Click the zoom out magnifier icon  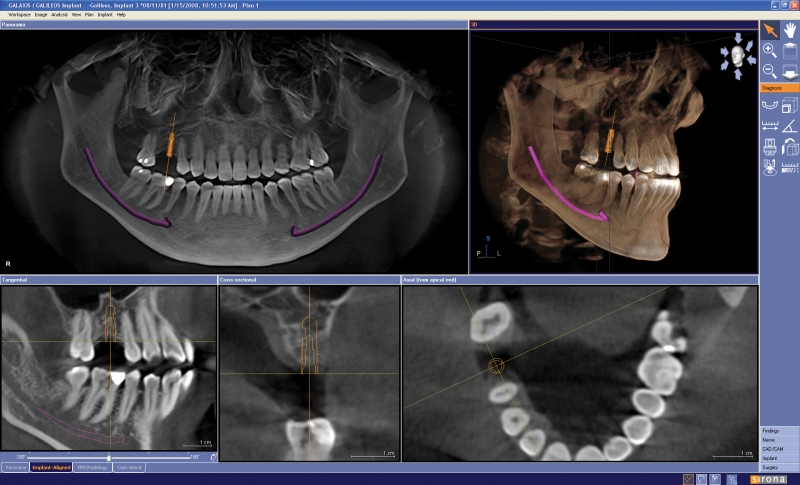[769, 71]
